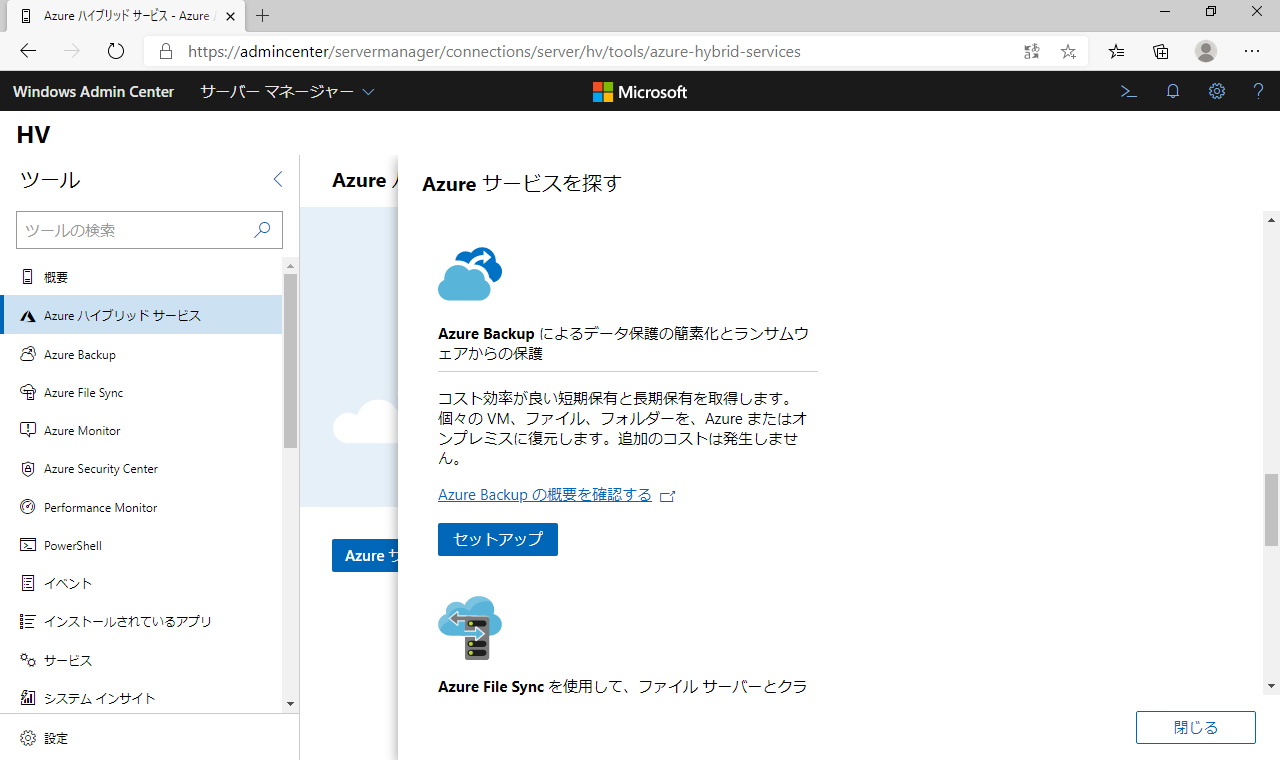Click the 閉じる button
Image resolution: width=1280 pixels, height=760 pixels.
click(1196, 727)
